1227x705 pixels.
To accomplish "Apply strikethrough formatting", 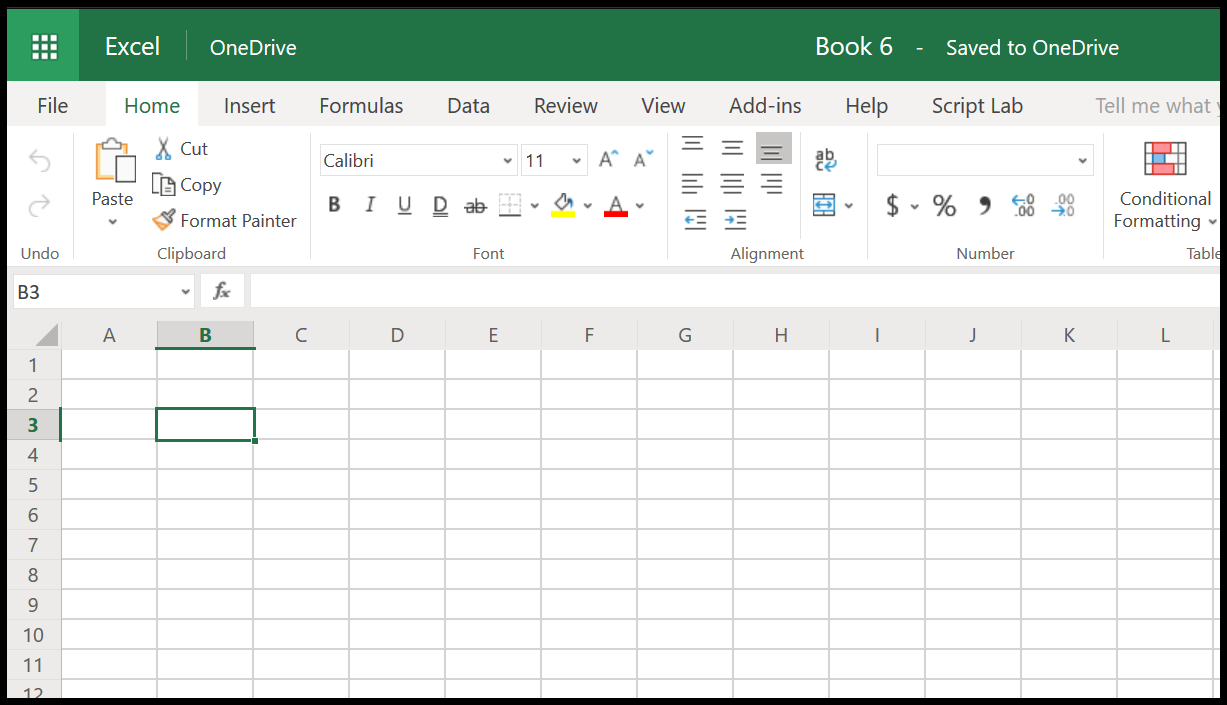I will click(474, 204).
